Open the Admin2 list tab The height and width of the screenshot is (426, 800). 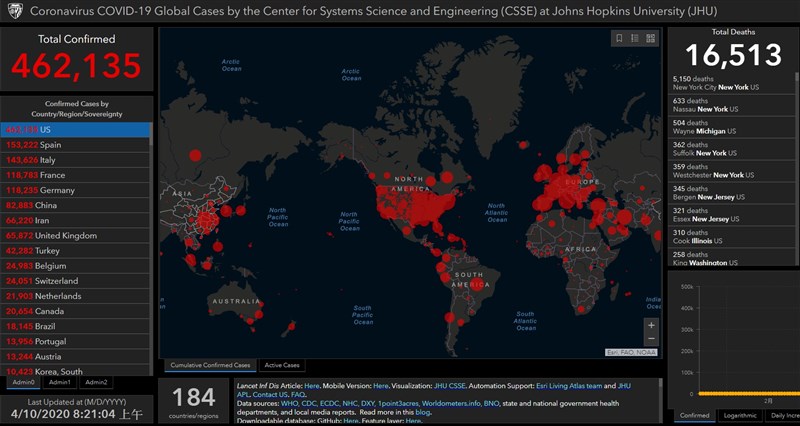pyautogui.click(x=96, y=382)
